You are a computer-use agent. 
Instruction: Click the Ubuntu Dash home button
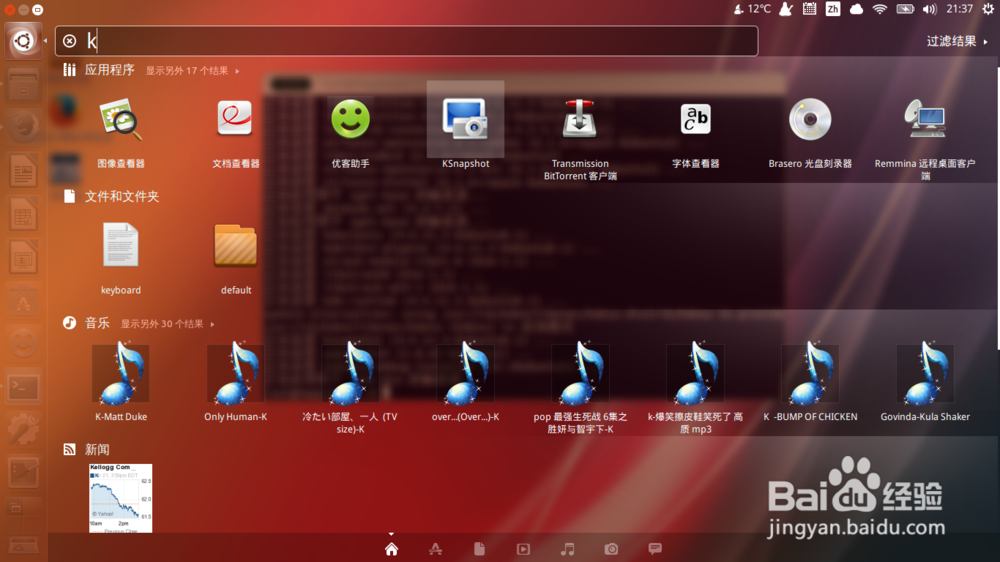point(24,41)
